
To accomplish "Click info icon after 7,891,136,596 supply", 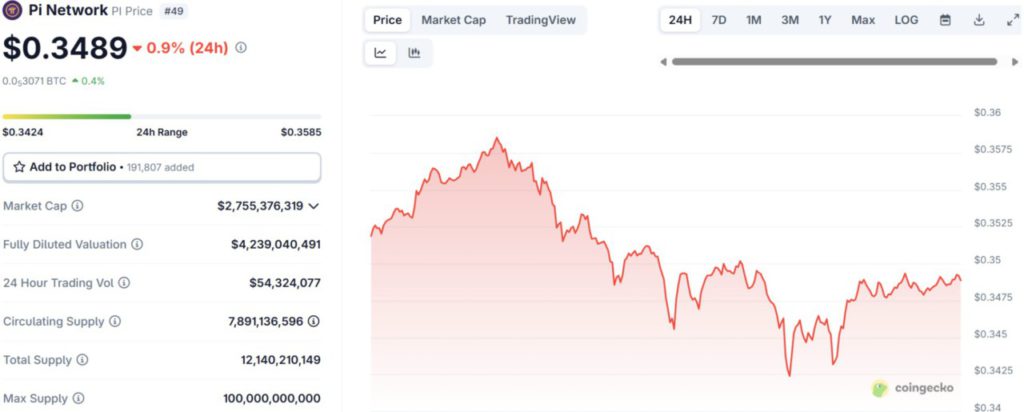I will (314, 321).
